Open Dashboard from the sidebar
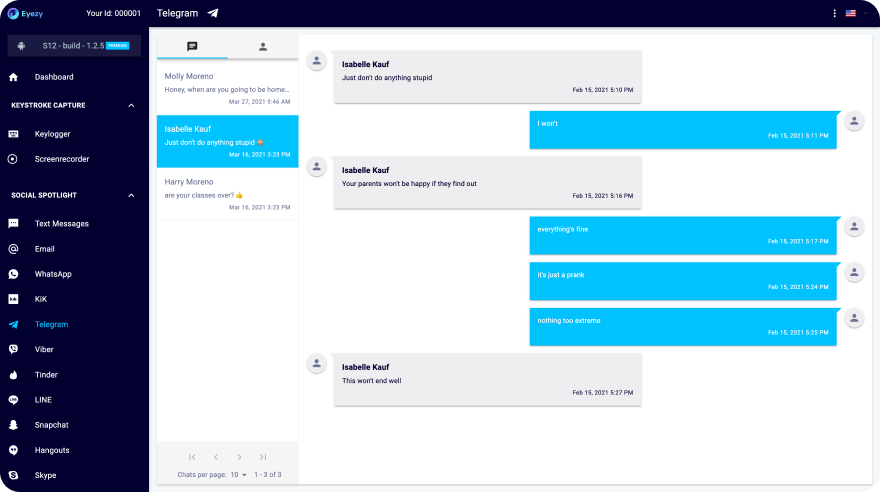 pyautogui.click(x=54, y=77)
